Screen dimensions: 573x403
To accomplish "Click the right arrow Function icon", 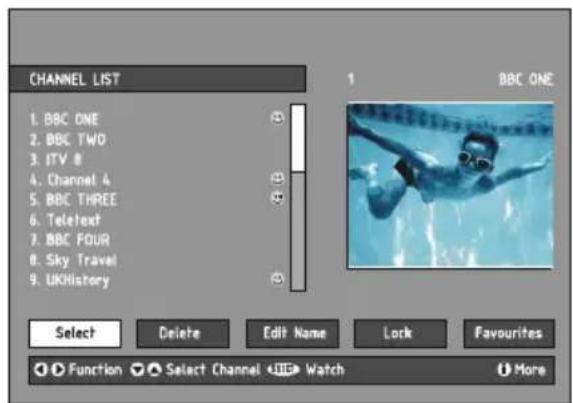I will (58, 370).
